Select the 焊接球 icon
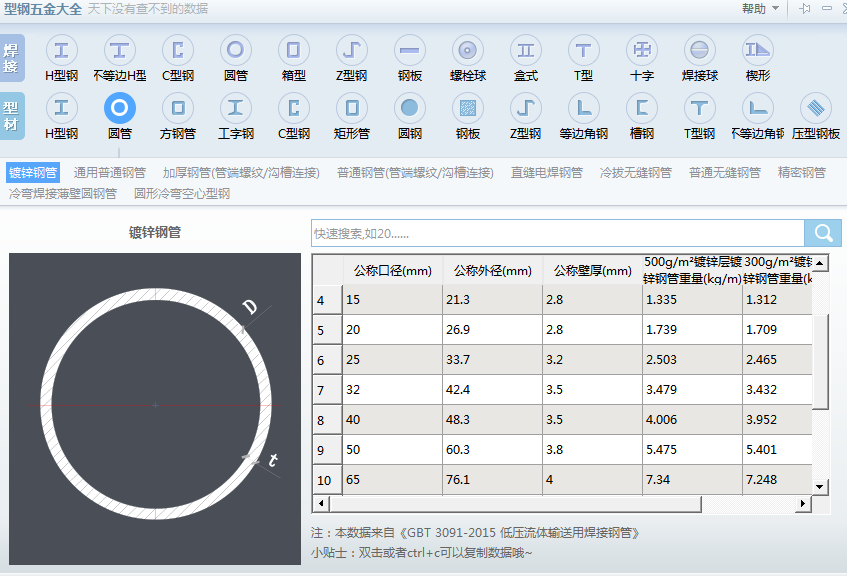Screen dimensions: 847x576 pos(700,51)
